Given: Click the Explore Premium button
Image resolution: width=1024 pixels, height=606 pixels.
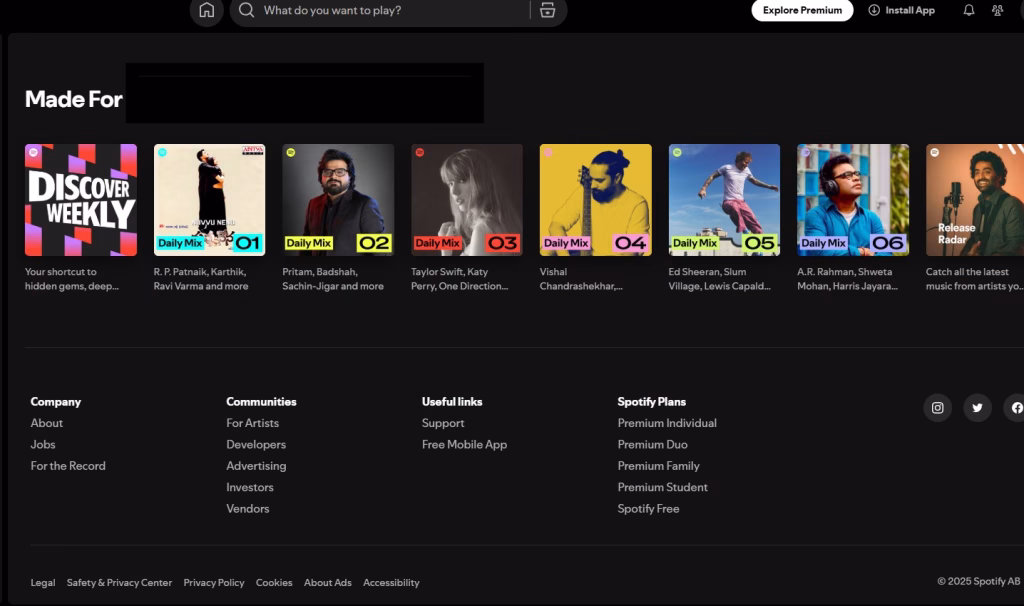Looking at the screenshot, I should click(x=801, y=10).
